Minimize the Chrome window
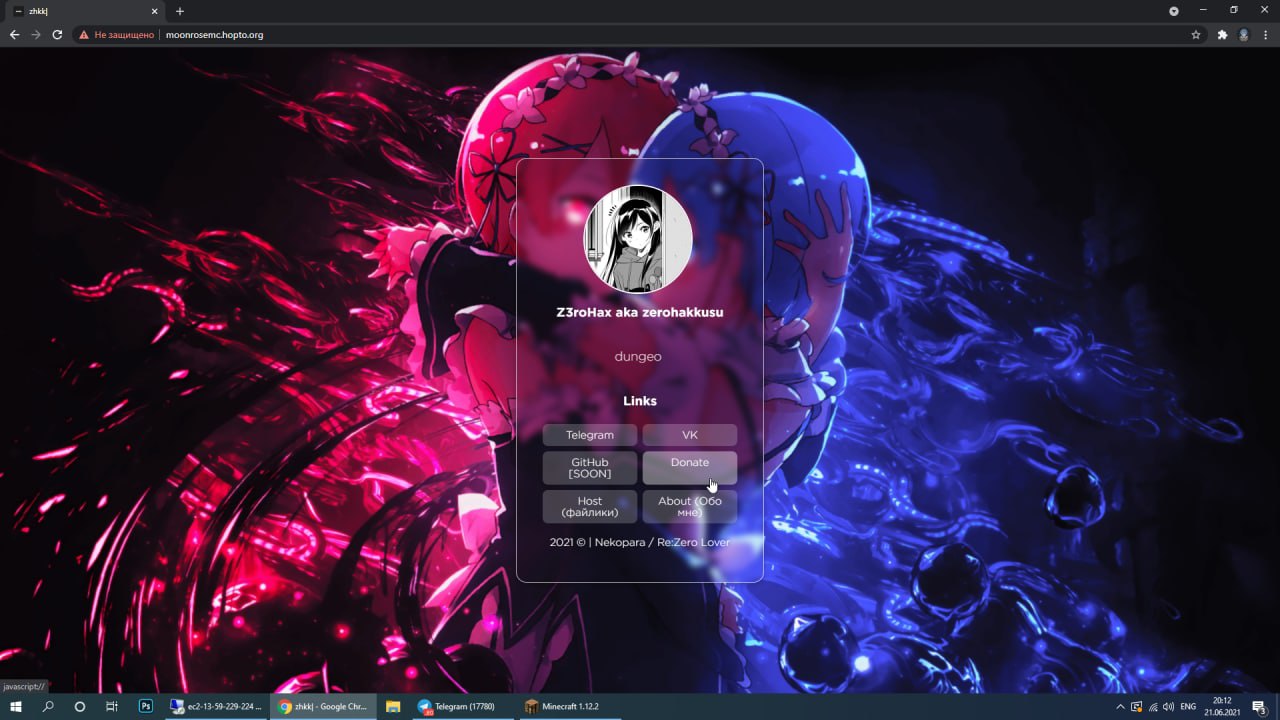Image resolution: width=1280 pixels, height=720 pixels. [x=1205, y=10]
